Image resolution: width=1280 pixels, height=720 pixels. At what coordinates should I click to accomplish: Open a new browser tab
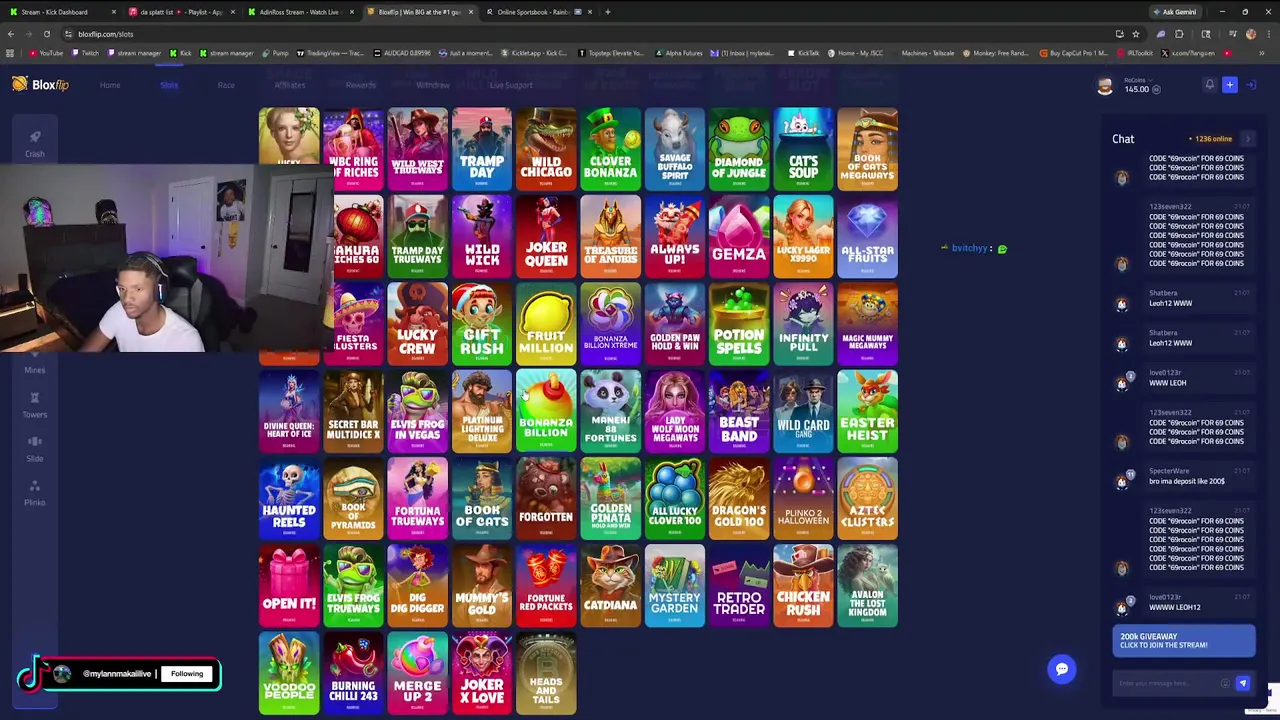coord(608,12)
